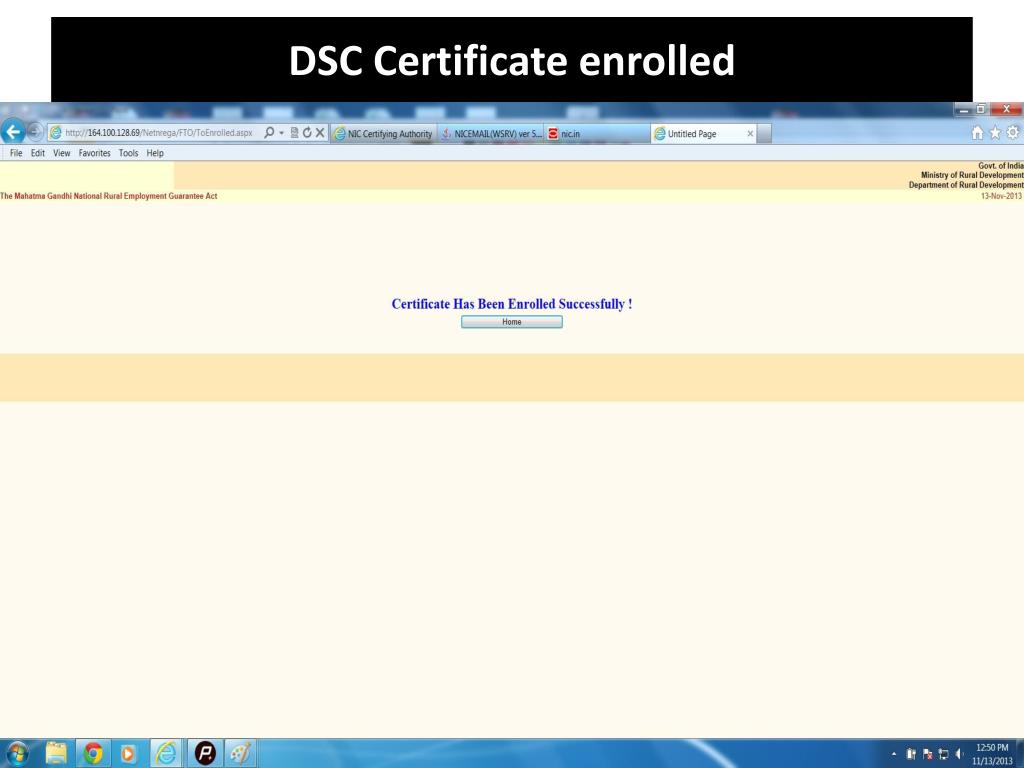This screenshot has height=768, width=1024.
Task: Toggle the Compatibility View icon
Action: pyautogui.click(x=295, y=133)
